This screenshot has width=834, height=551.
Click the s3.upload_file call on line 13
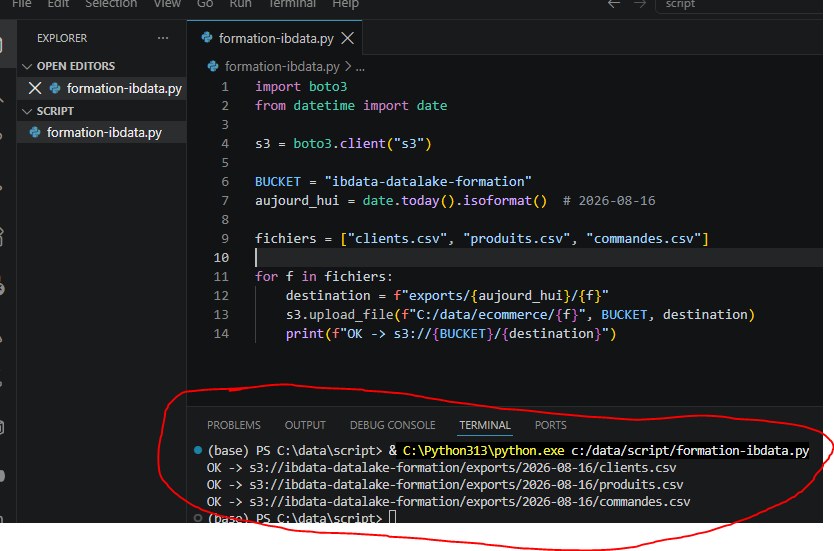(520, 315)
